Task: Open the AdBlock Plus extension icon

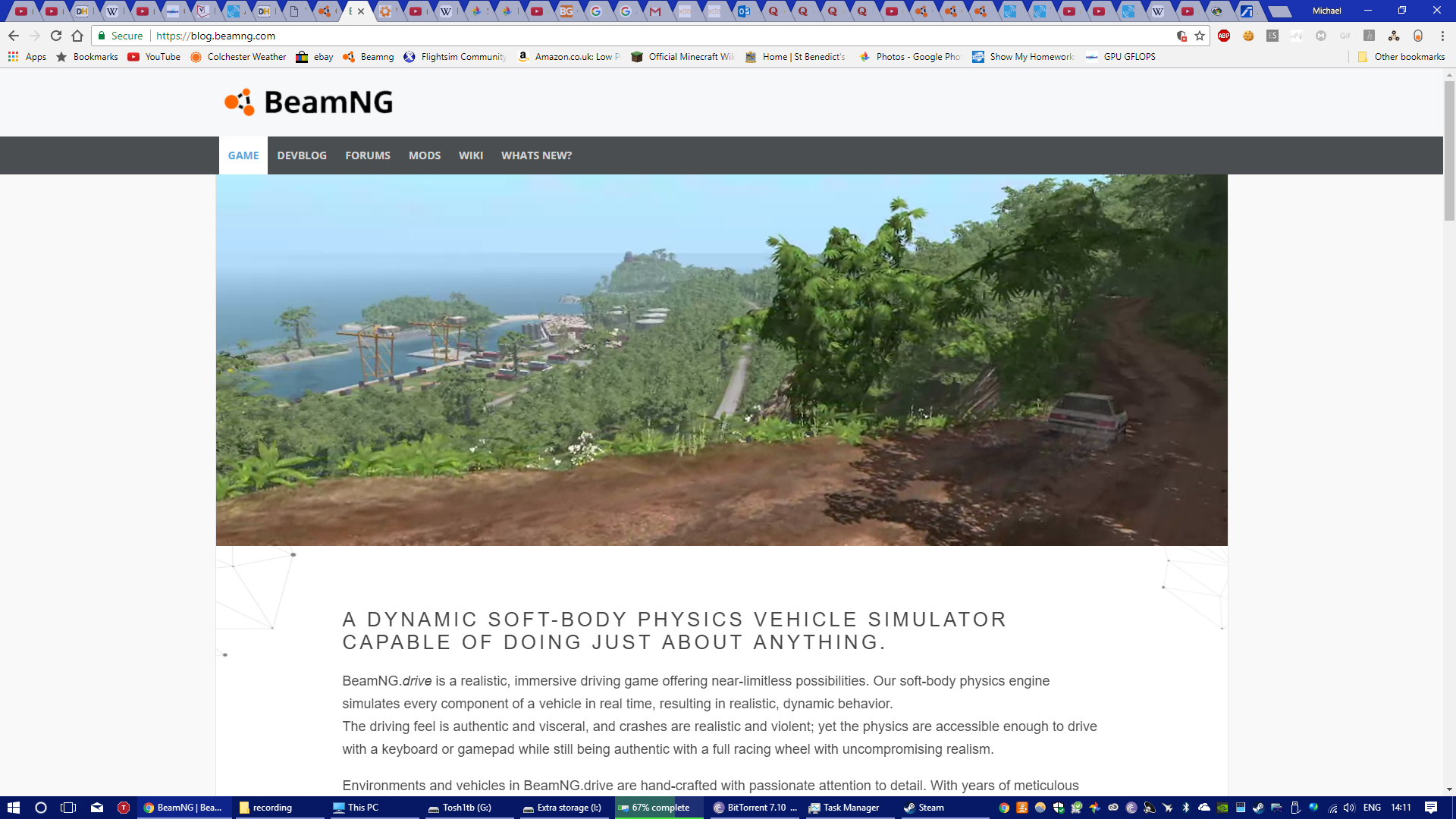Action: click(x=1224, y=36)
